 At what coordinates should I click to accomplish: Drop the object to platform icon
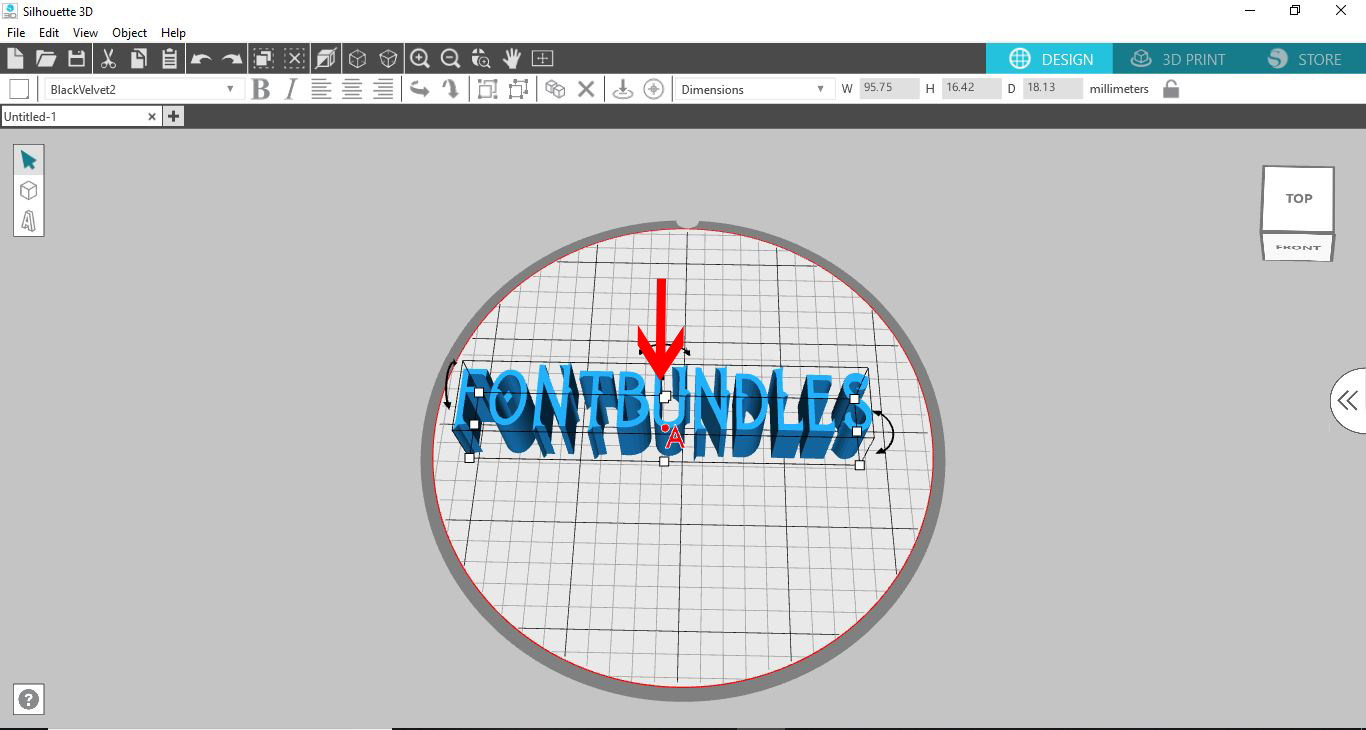tap(623, 89)
